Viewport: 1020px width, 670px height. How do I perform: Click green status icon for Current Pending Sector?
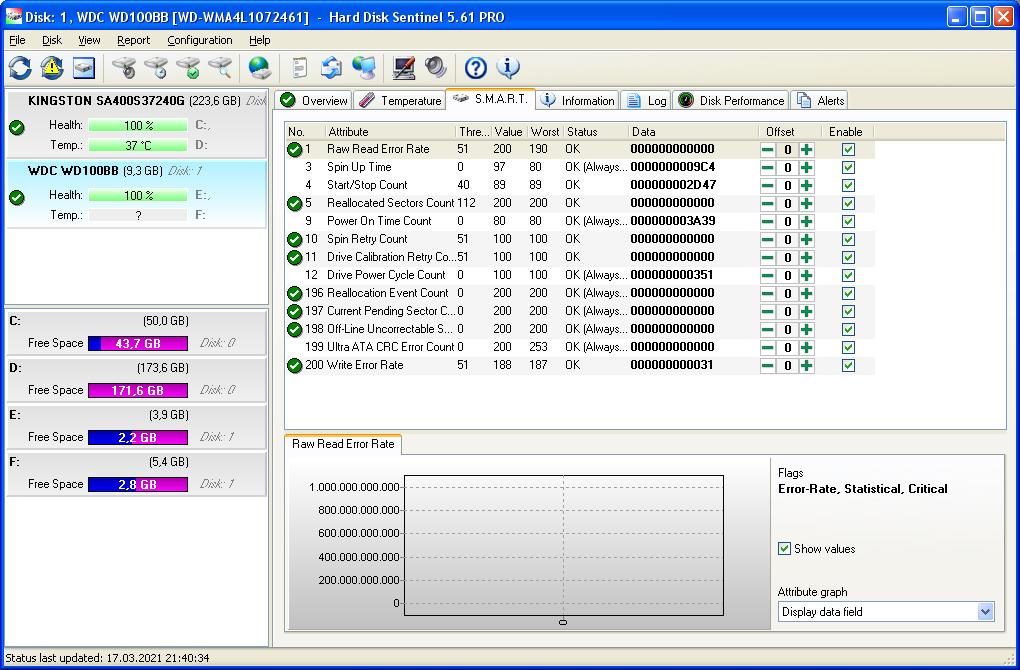coord(295,312)
